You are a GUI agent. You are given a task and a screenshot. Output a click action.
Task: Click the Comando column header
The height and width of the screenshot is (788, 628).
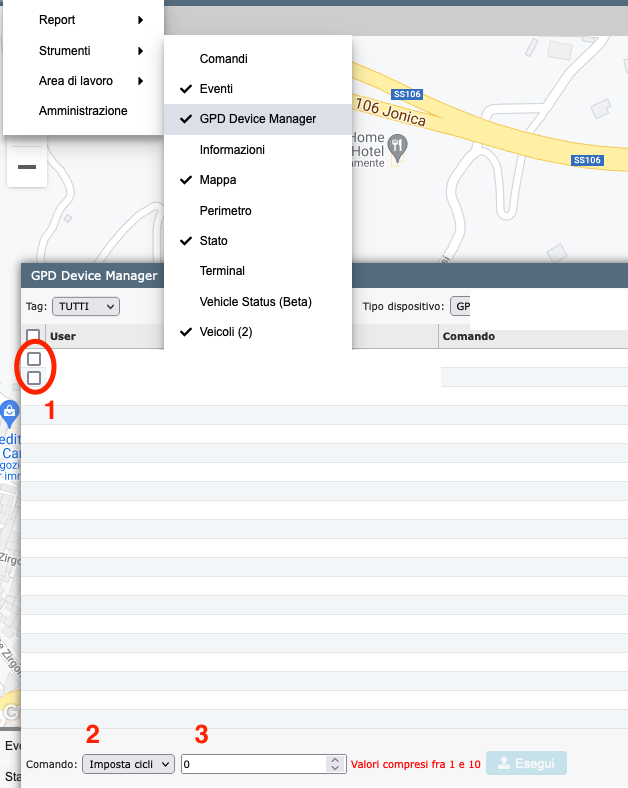pos(470,336)
